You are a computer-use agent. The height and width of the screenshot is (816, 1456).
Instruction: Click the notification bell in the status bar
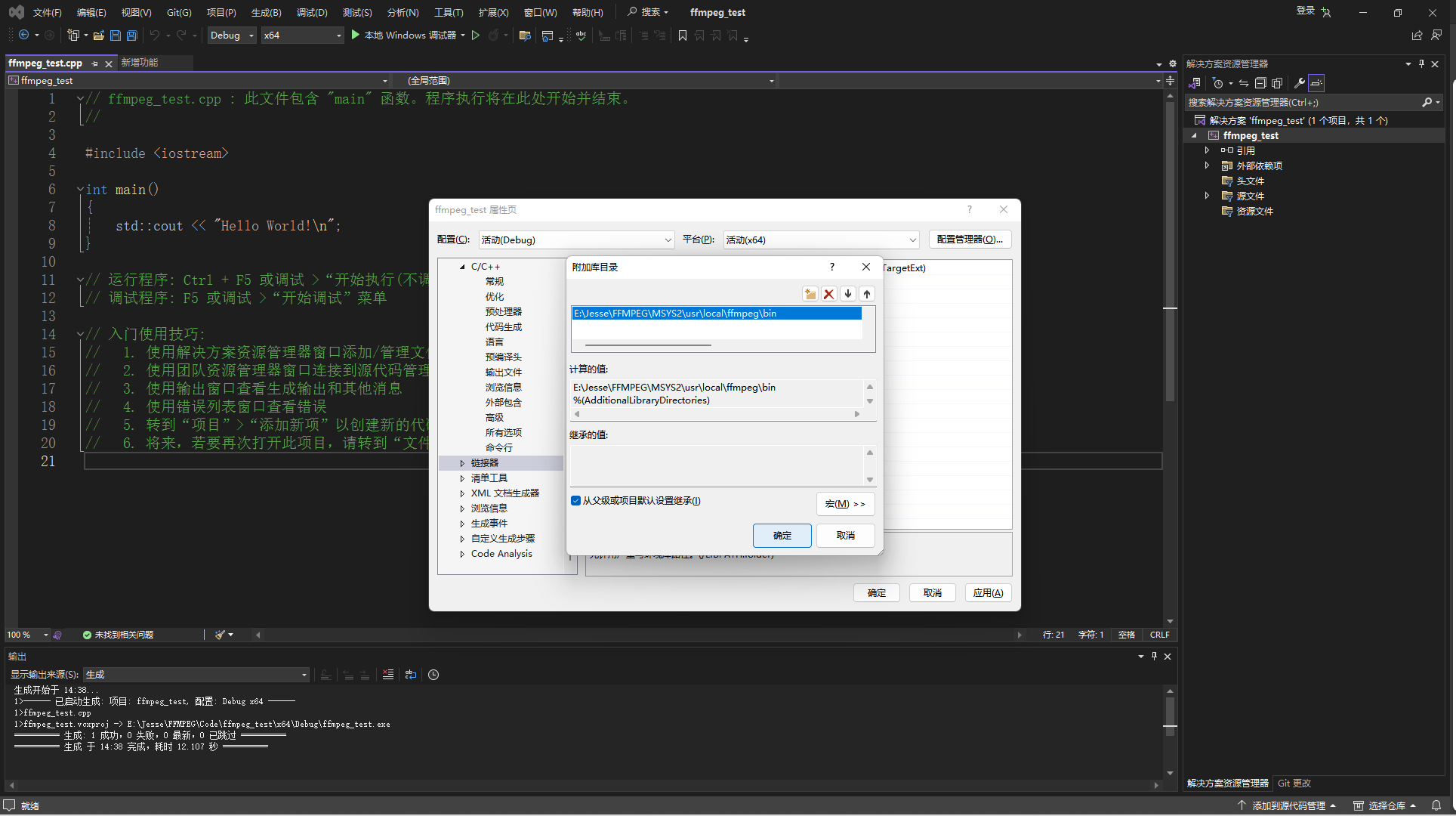point(1436,805)
